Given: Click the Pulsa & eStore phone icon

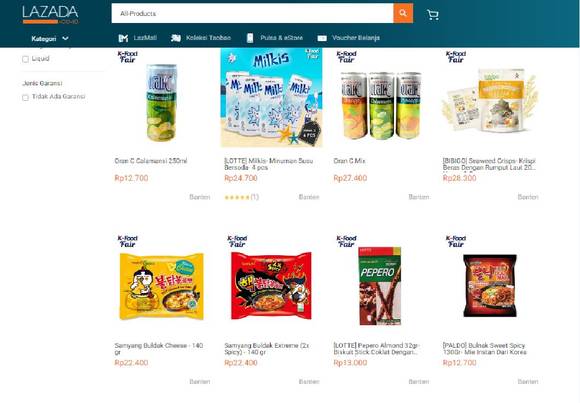Looking at the screenshot, I should (x=250, y=38).
